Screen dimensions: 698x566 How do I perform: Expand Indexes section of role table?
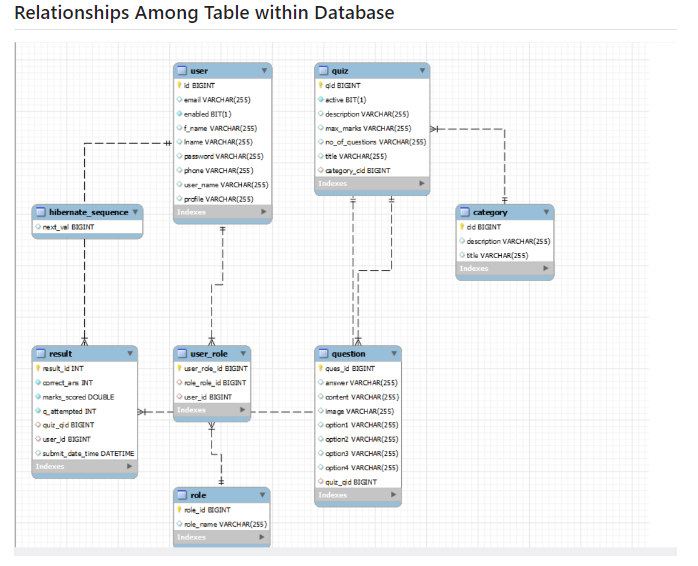(262, 537)
